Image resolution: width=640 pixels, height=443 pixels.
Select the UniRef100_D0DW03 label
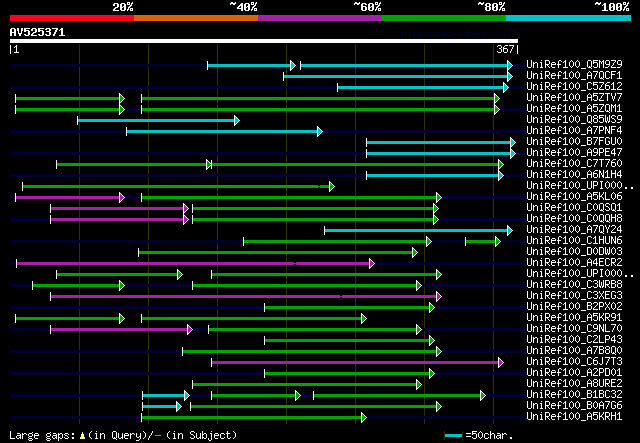pyautogui.click(x=574, y=252)
